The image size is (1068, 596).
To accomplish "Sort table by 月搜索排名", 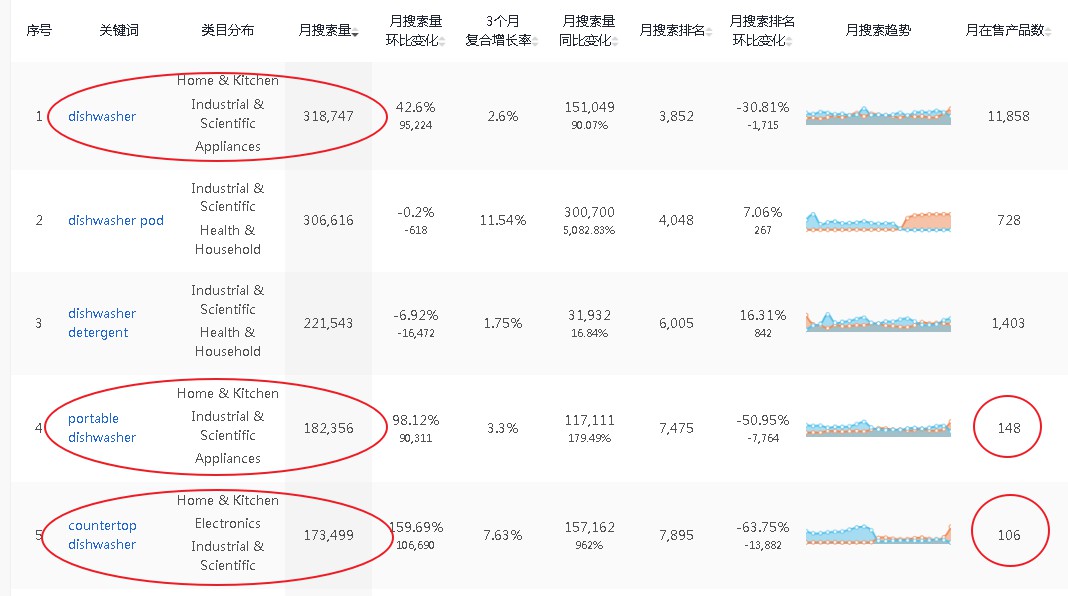I will coord(708,33).
